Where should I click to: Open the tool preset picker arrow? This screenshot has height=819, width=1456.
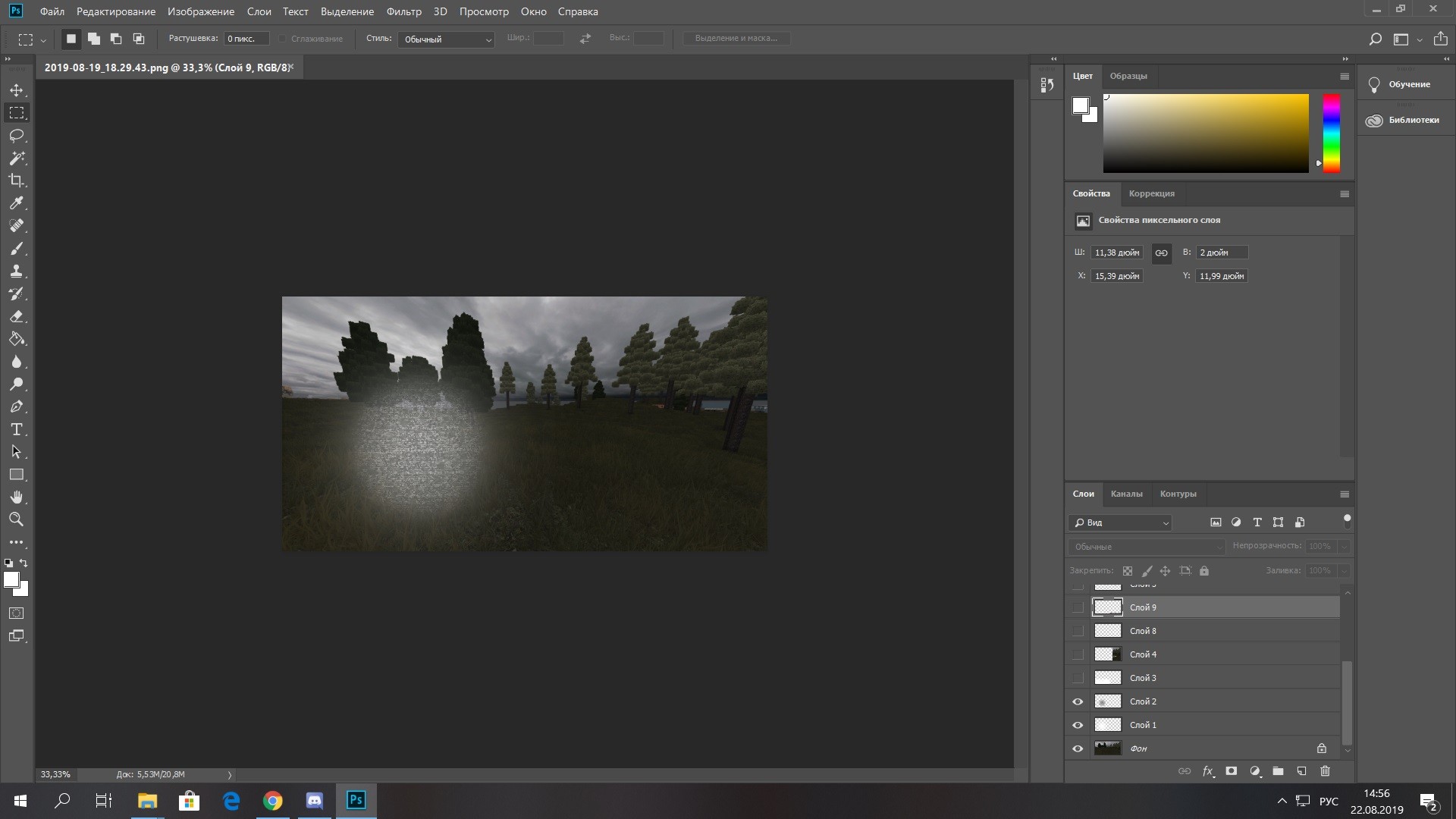pos(43,39)
